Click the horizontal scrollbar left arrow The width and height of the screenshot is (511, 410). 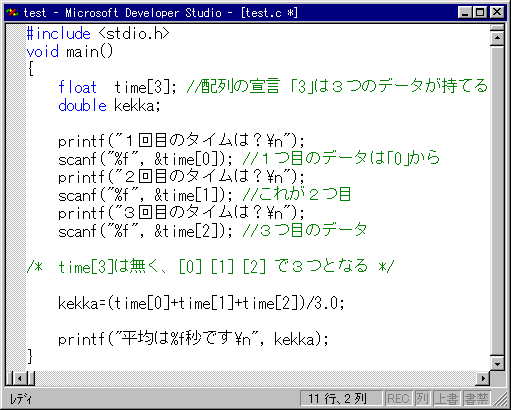20,378
